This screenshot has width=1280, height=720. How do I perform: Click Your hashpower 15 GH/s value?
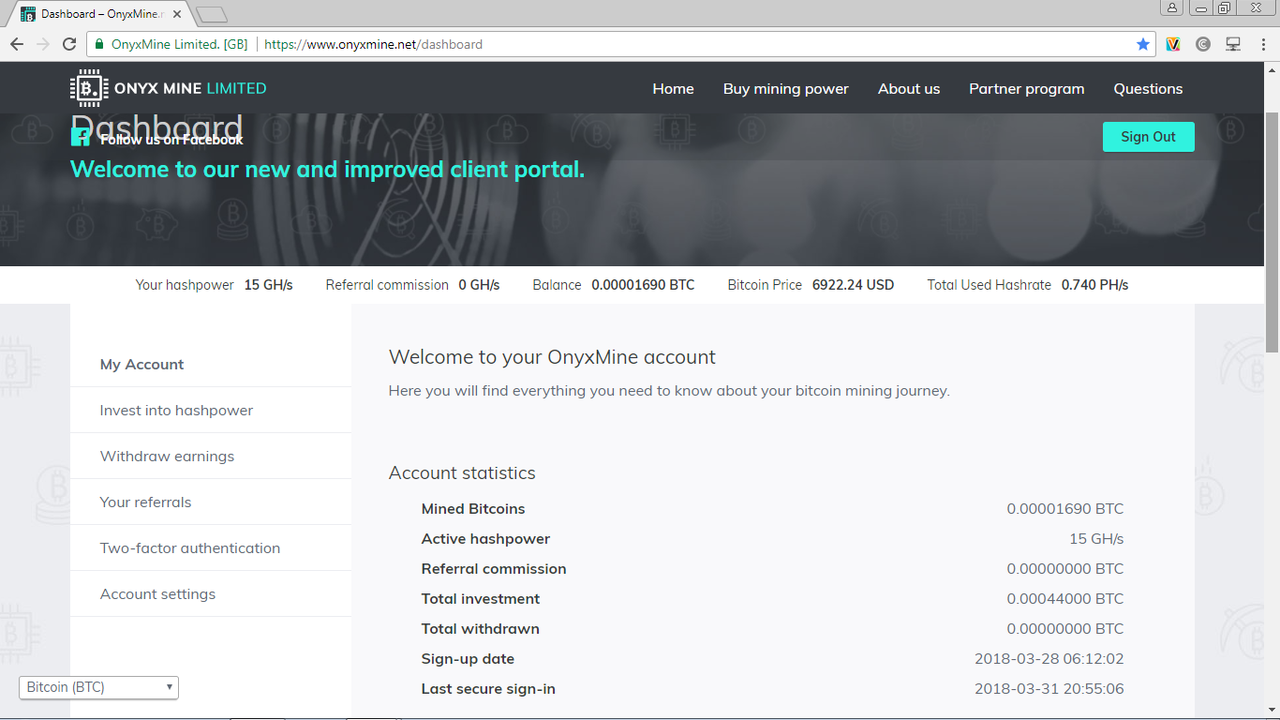tap(268, 285)
